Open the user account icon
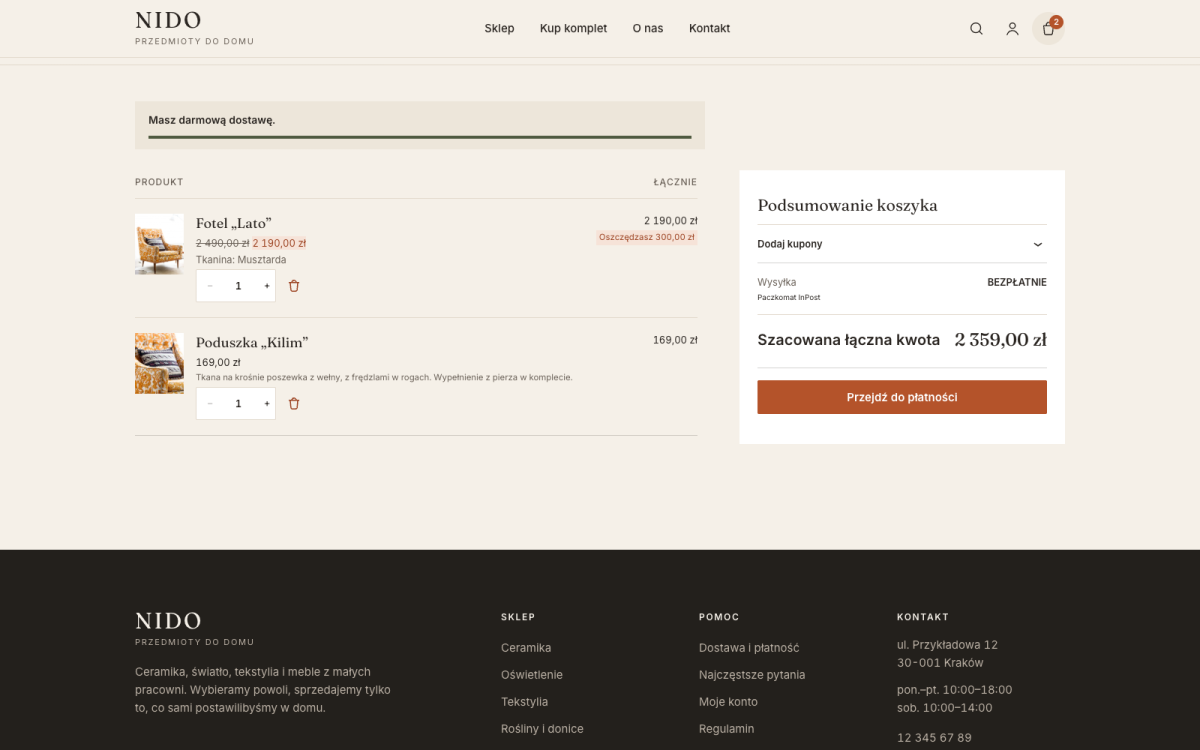 (x=1012, y=29)
